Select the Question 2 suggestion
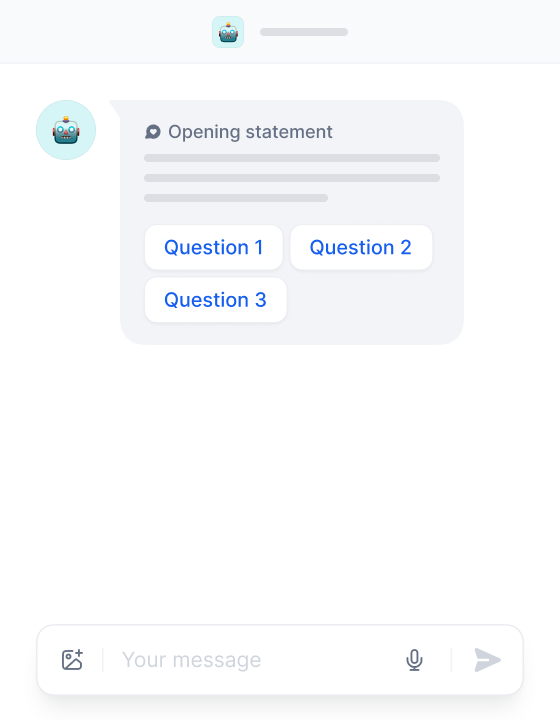560x720 pixels. click(361, 248)
